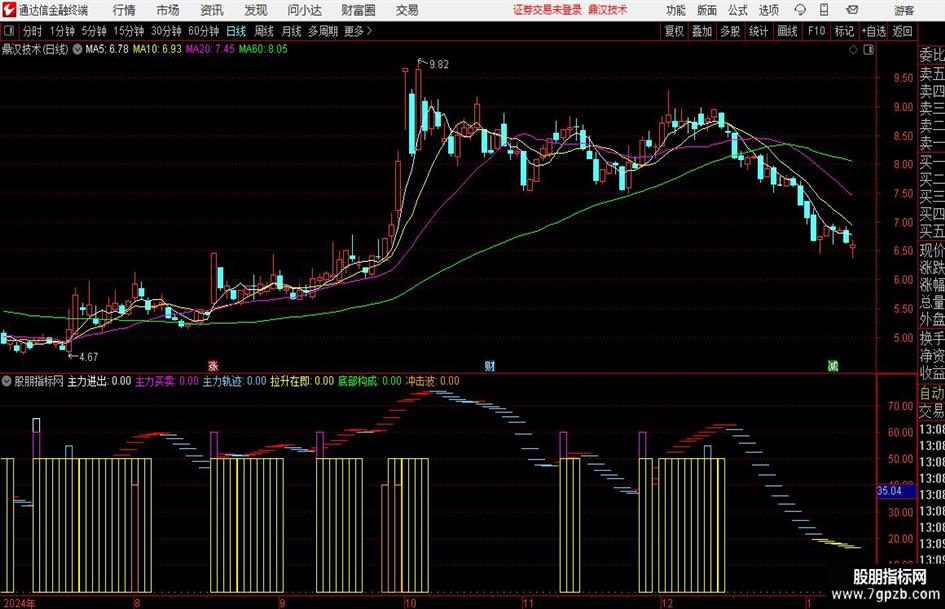Click the 画线 drawing toolbar button
Screen dimensions: 945x609
coord(787,31)
